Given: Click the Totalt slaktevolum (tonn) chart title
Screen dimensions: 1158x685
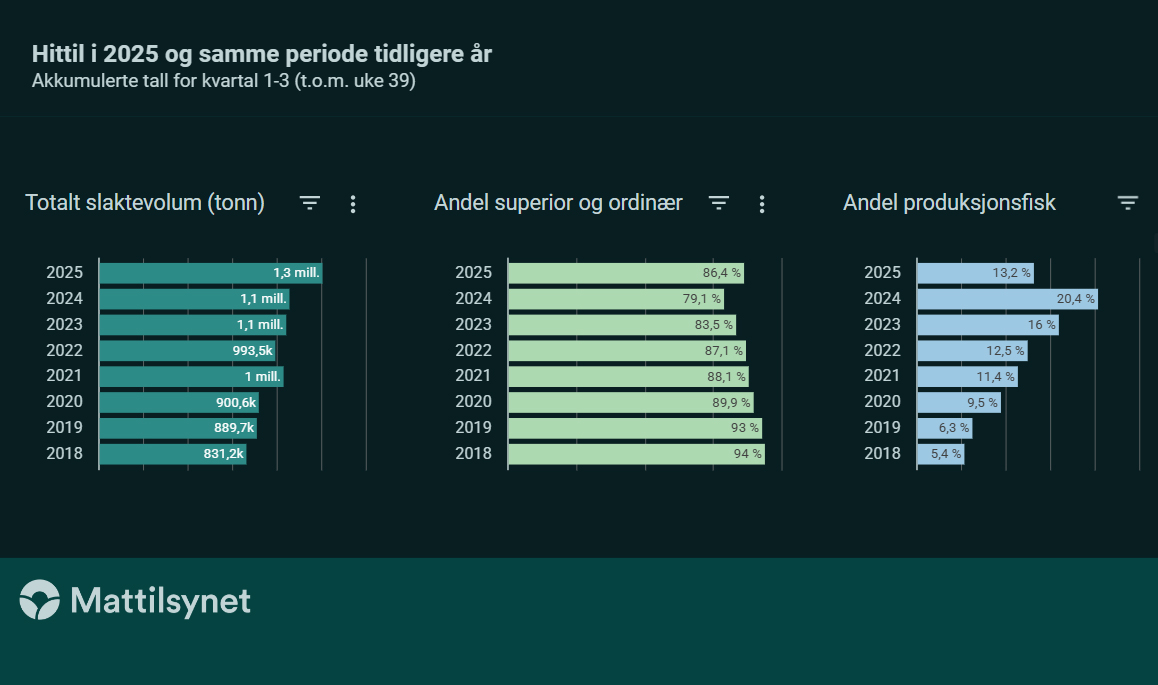Looking at the screenshot, I should click(145, 203).
